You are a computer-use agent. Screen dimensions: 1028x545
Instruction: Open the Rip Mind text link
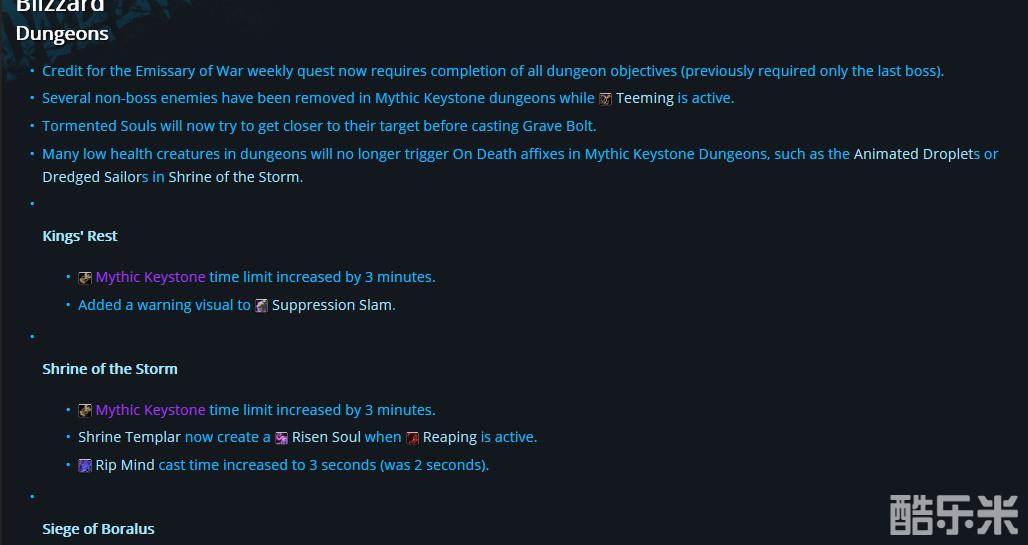click(124, 465)
